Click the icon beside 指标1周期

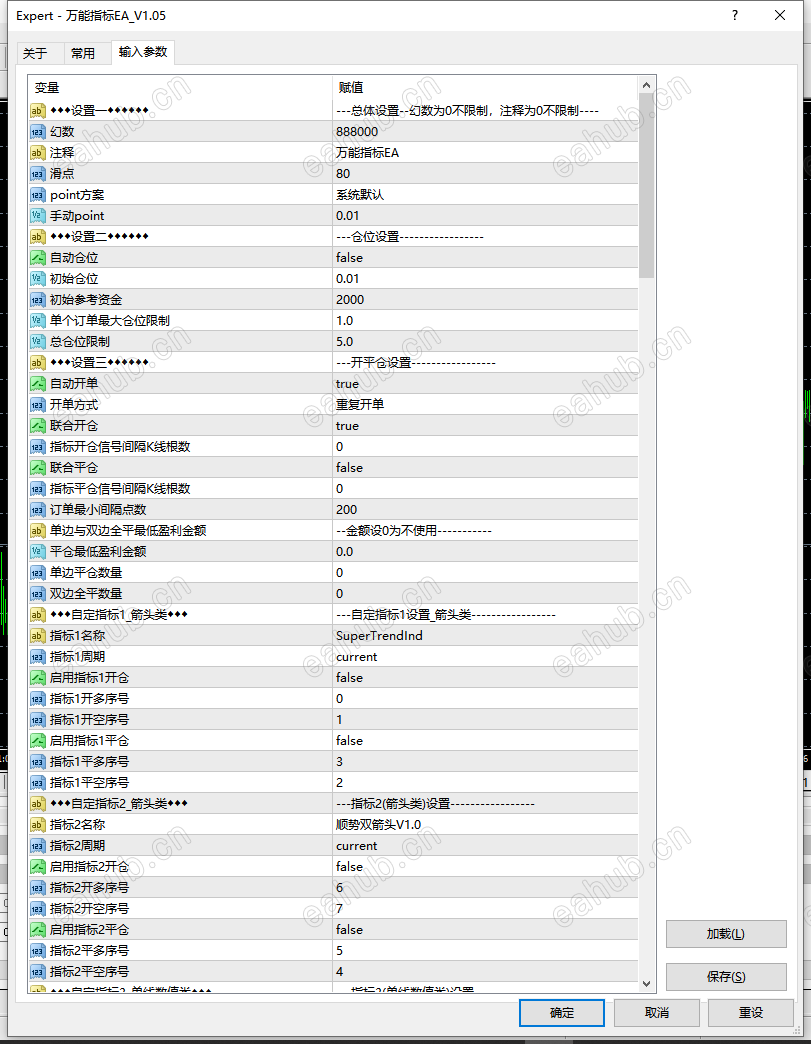click(x=37, y=656)
